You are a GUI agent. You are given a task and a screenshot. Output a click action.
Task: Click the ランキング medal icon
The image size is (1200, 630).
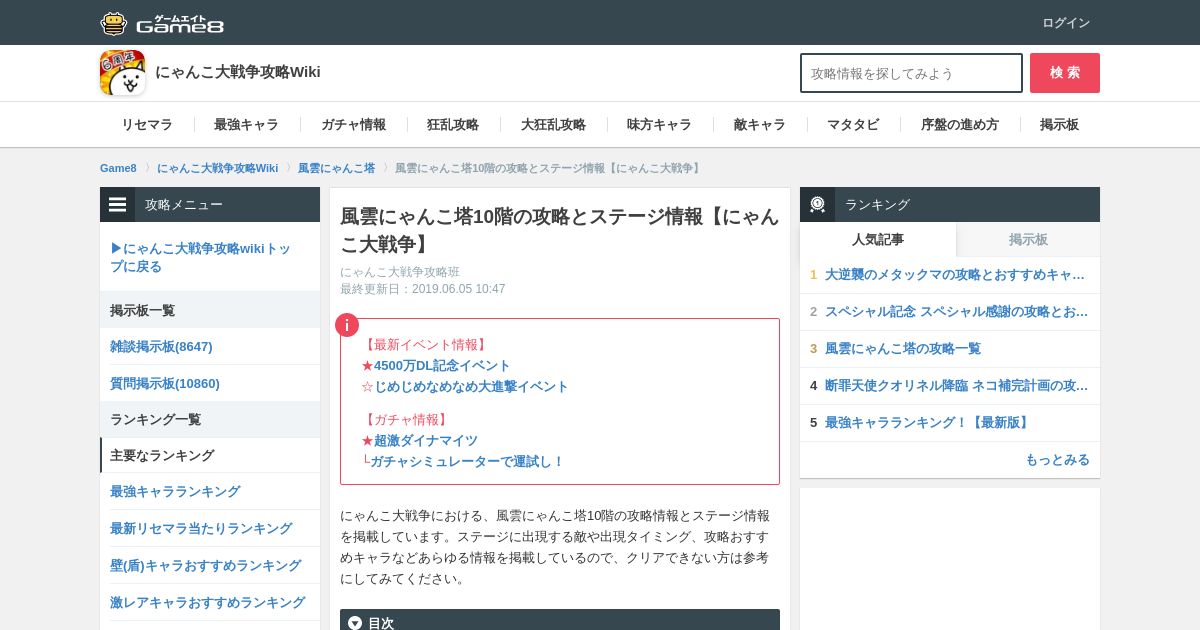(817, 204)
